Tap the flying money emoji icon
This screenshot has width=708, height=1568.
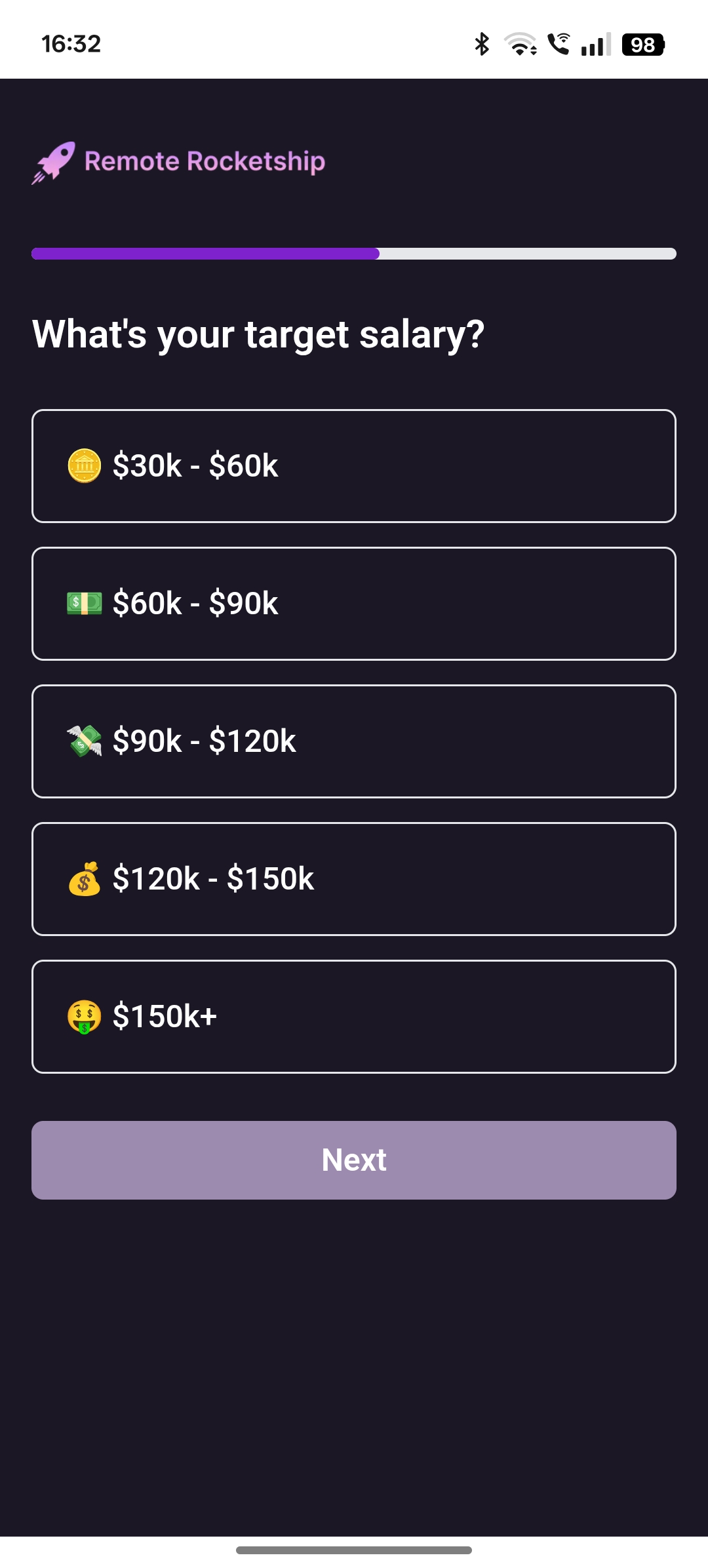point(85,741)
